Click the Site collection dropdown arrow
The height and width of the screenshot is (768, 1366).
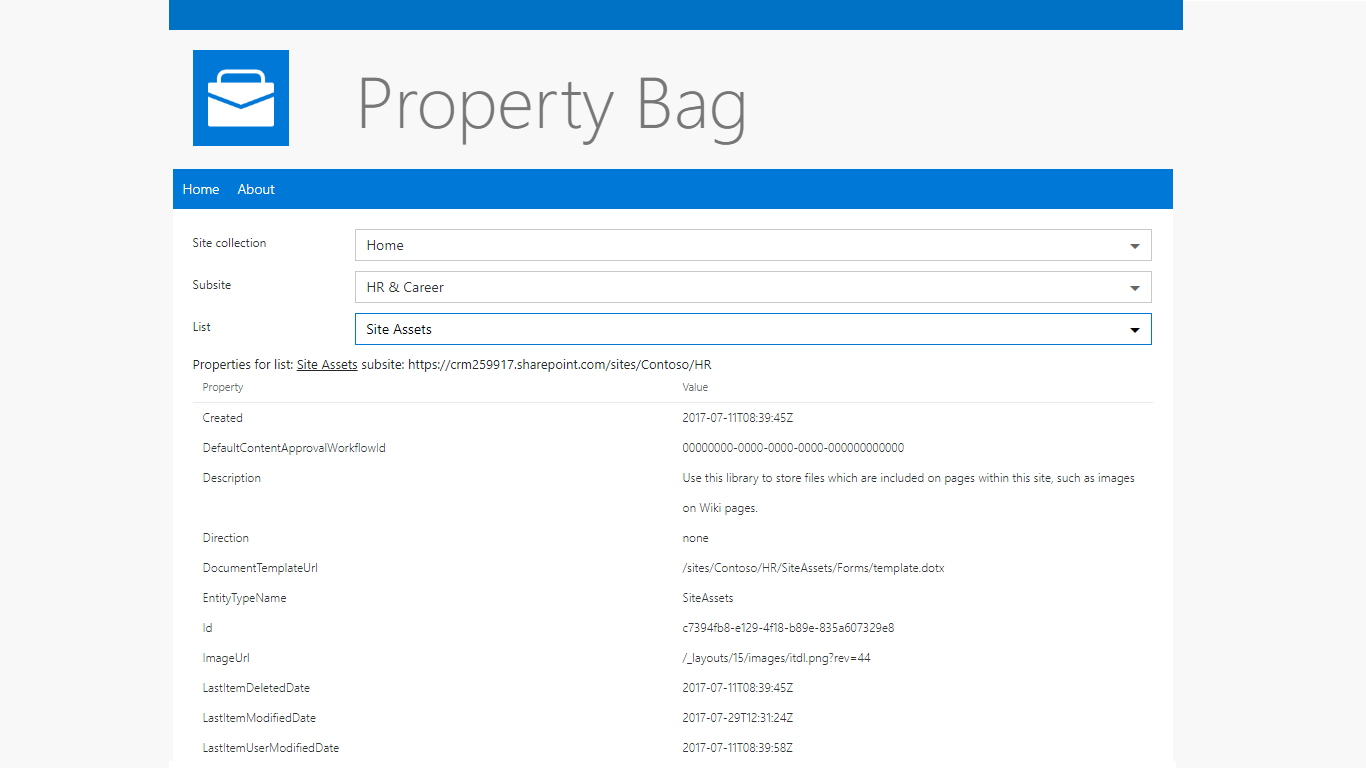coord(1135,245)
